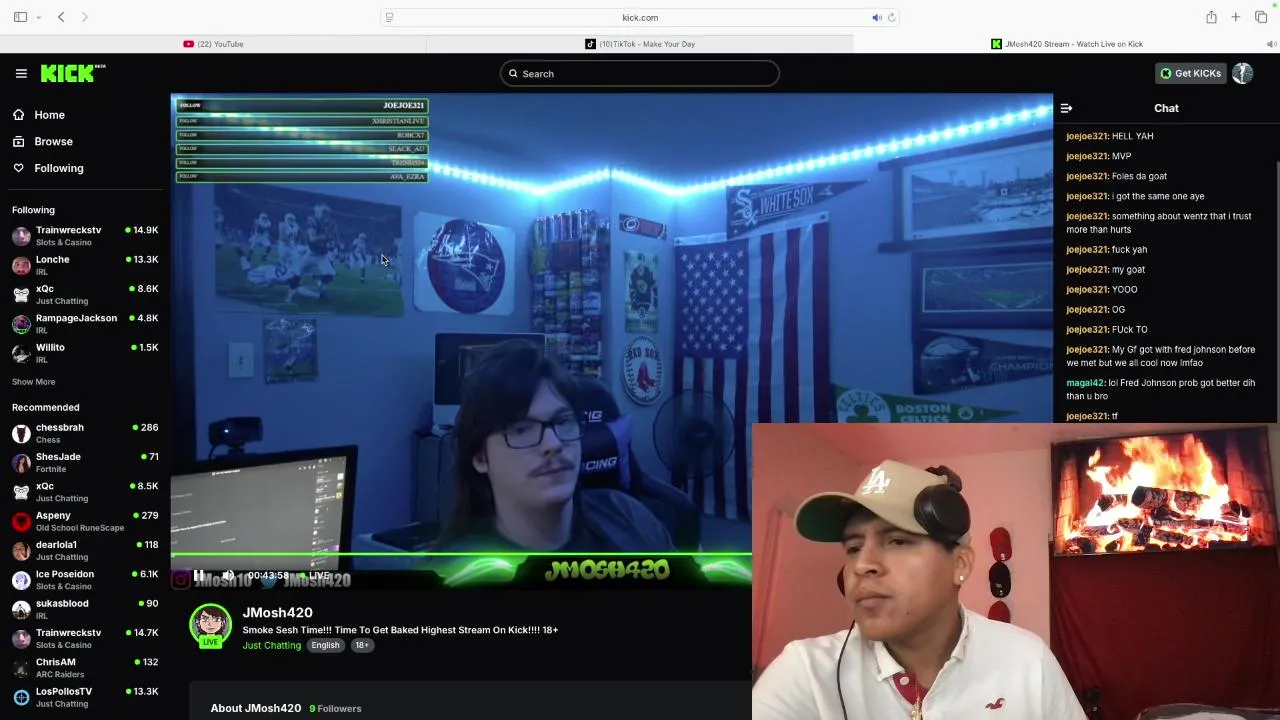Collapse the Chat panel
The image size is (1280, 720).
[x=1066, y=108]
